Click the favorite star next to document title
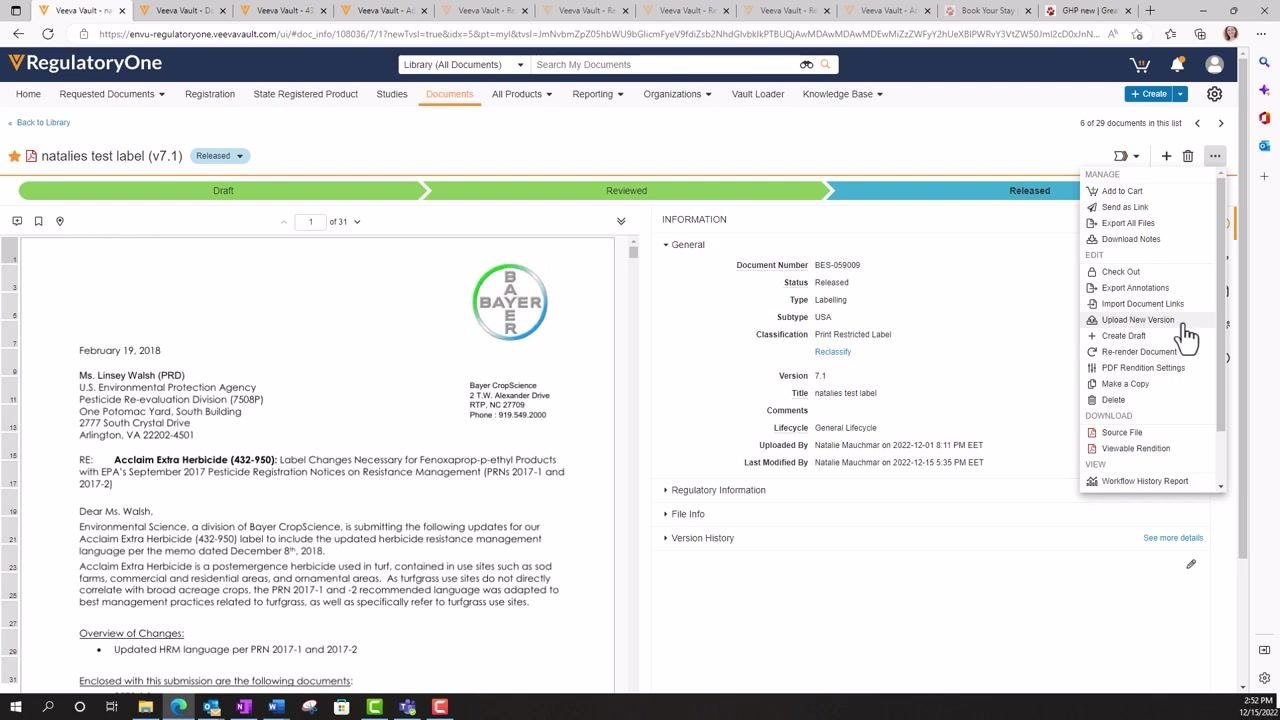 tap(15, 156)
